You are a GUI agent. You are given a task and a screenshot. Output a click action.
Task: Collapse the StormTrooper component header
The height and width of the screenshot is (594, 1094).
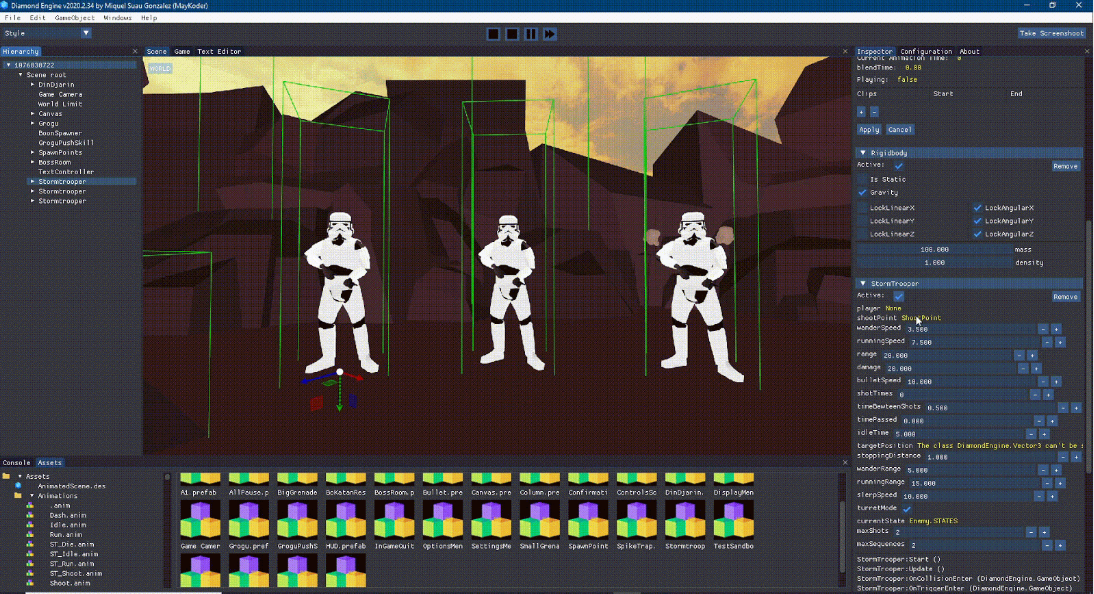click(969, 284)
